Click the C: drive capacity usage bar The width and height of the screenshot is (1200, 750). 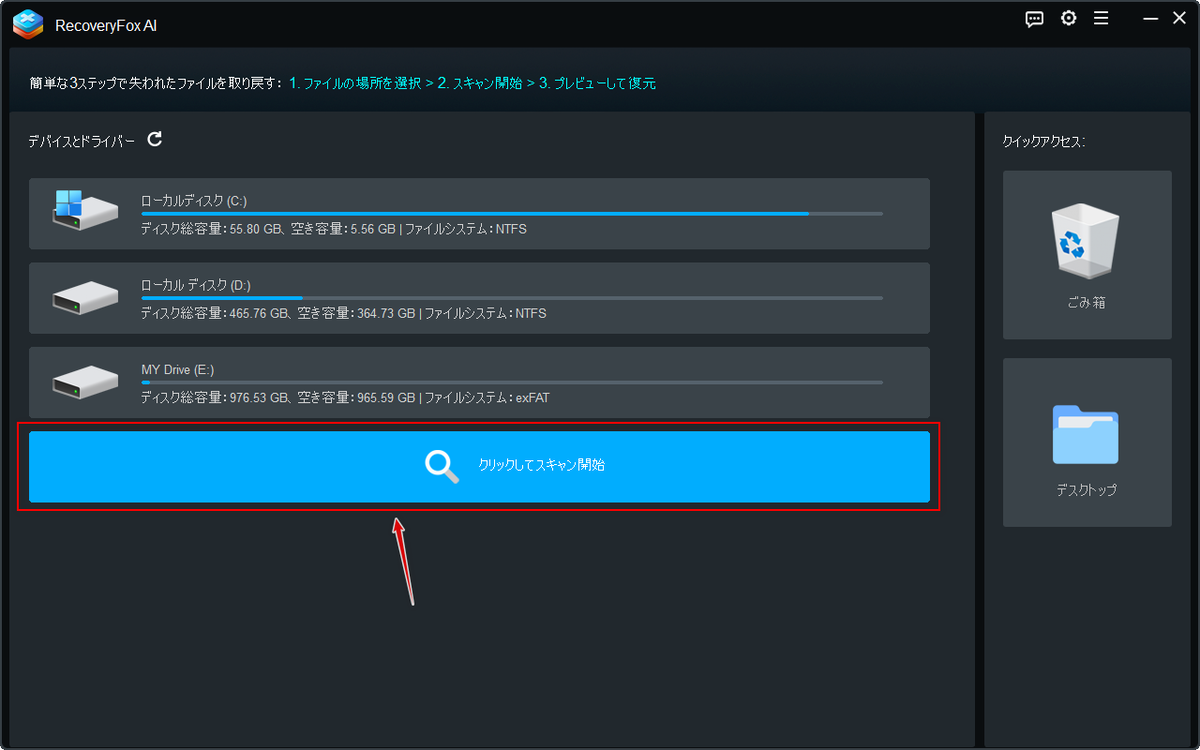point(510,212)
